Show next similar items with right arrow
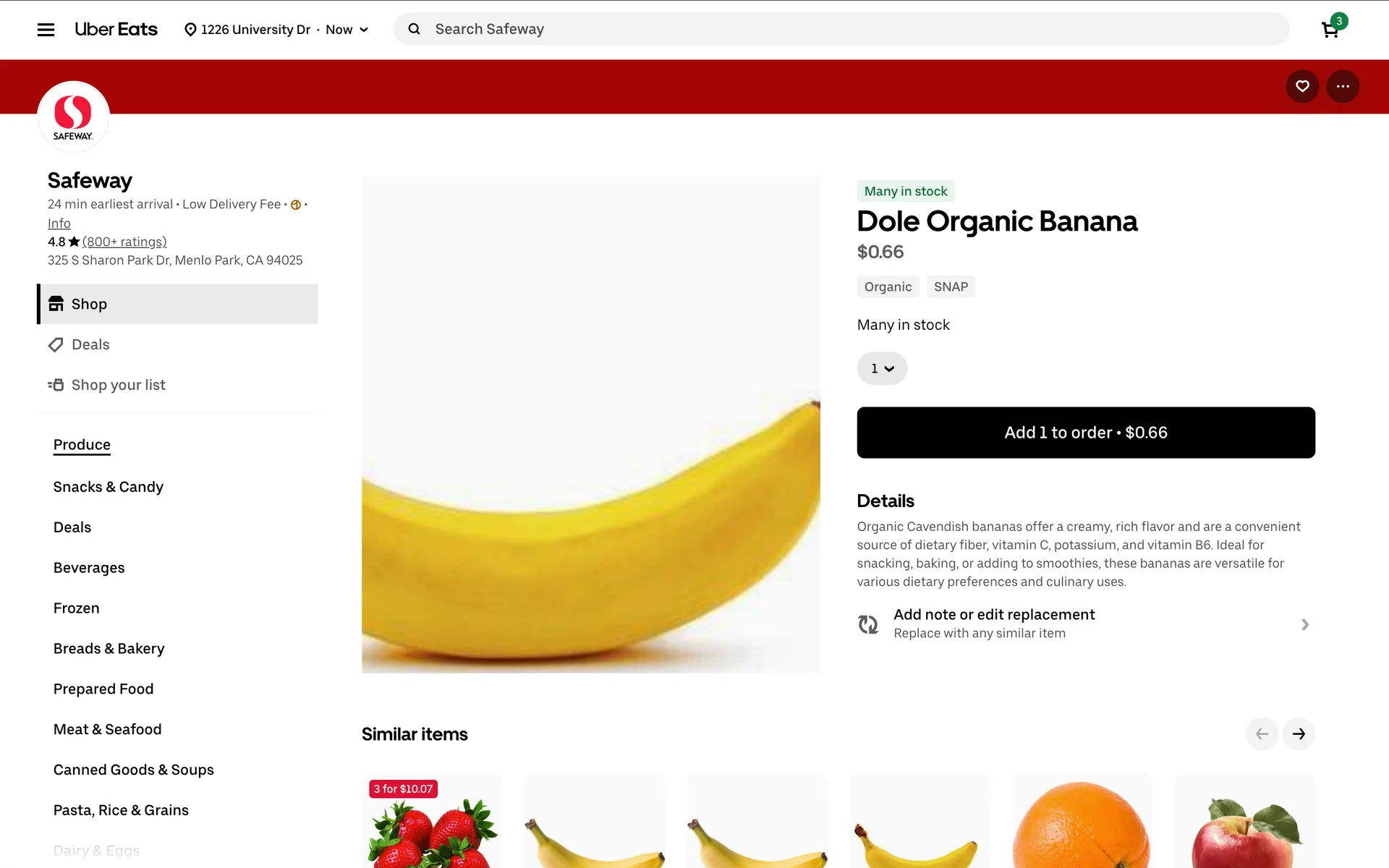 pyautogui.click(x=1299, y=733)
